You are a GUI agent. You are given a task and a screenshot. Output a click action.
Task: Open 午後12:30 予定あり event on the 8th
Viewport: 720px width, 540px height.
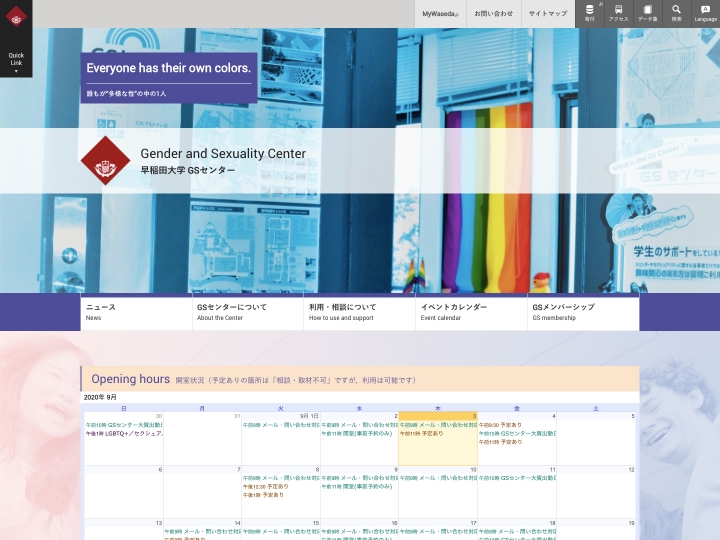click(266, 487)
